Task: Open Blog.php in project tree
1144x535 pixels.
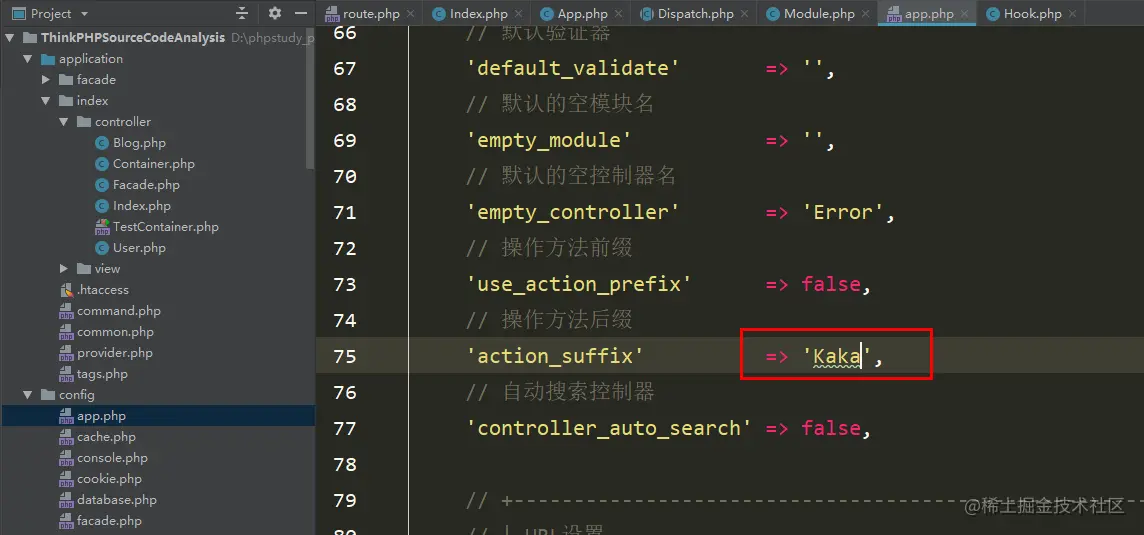Action: tap(139, 143)
